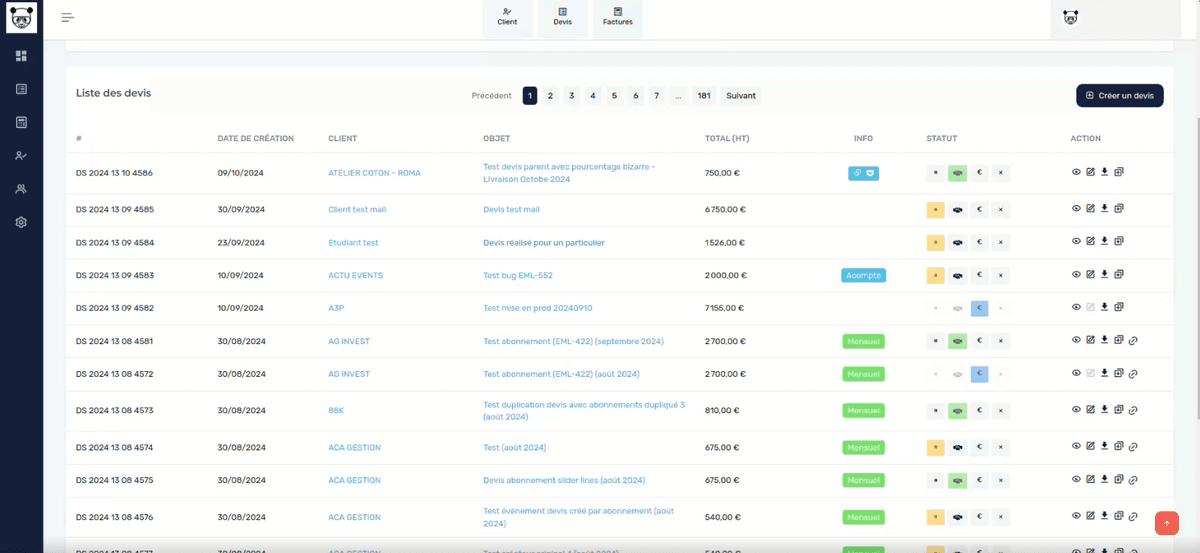1200x553 pixels.
Task: View quote DS 2024 13 10 4586 (eye icon)
Action: 1076,172
